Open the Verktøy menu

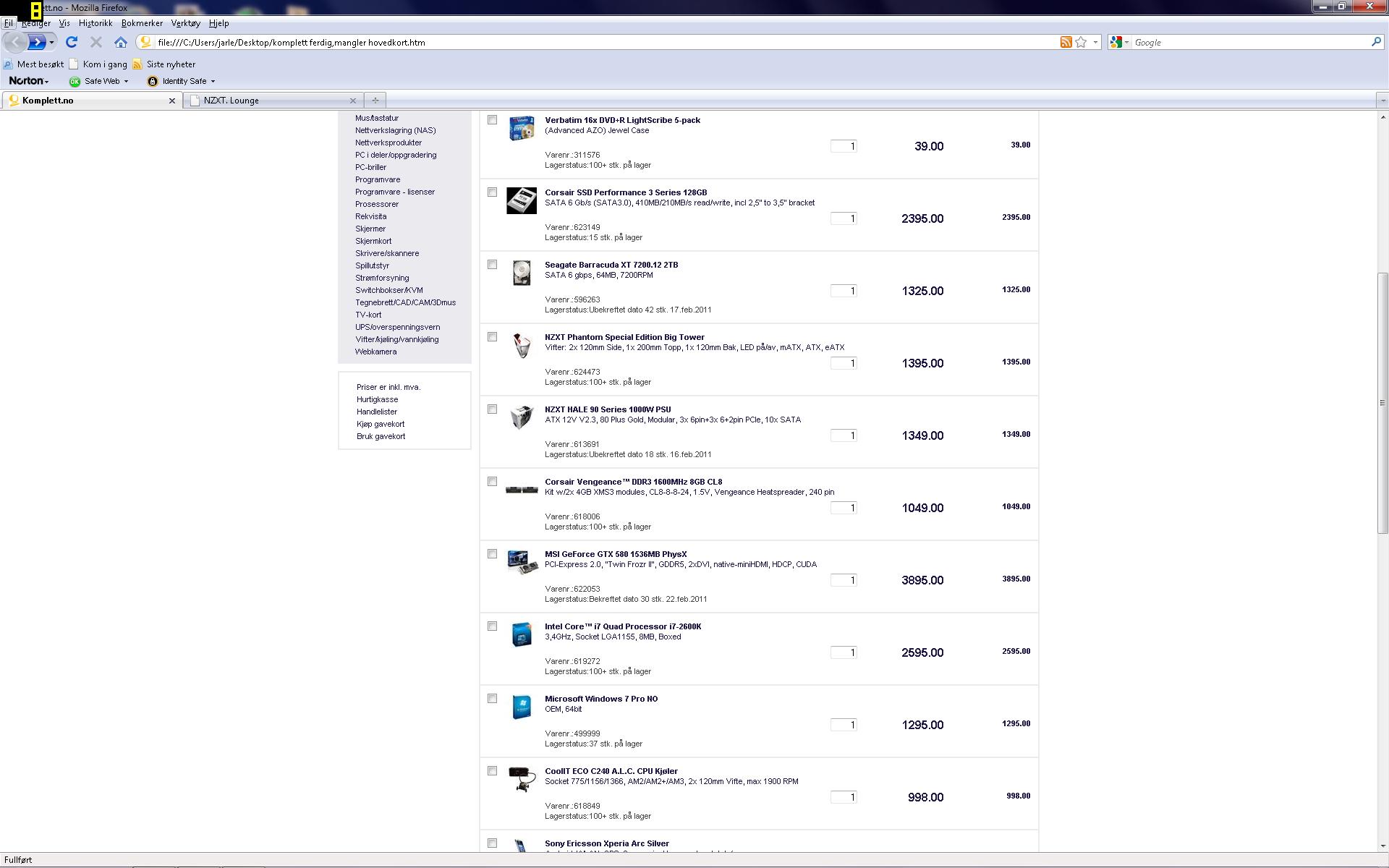tap(186, 23)
